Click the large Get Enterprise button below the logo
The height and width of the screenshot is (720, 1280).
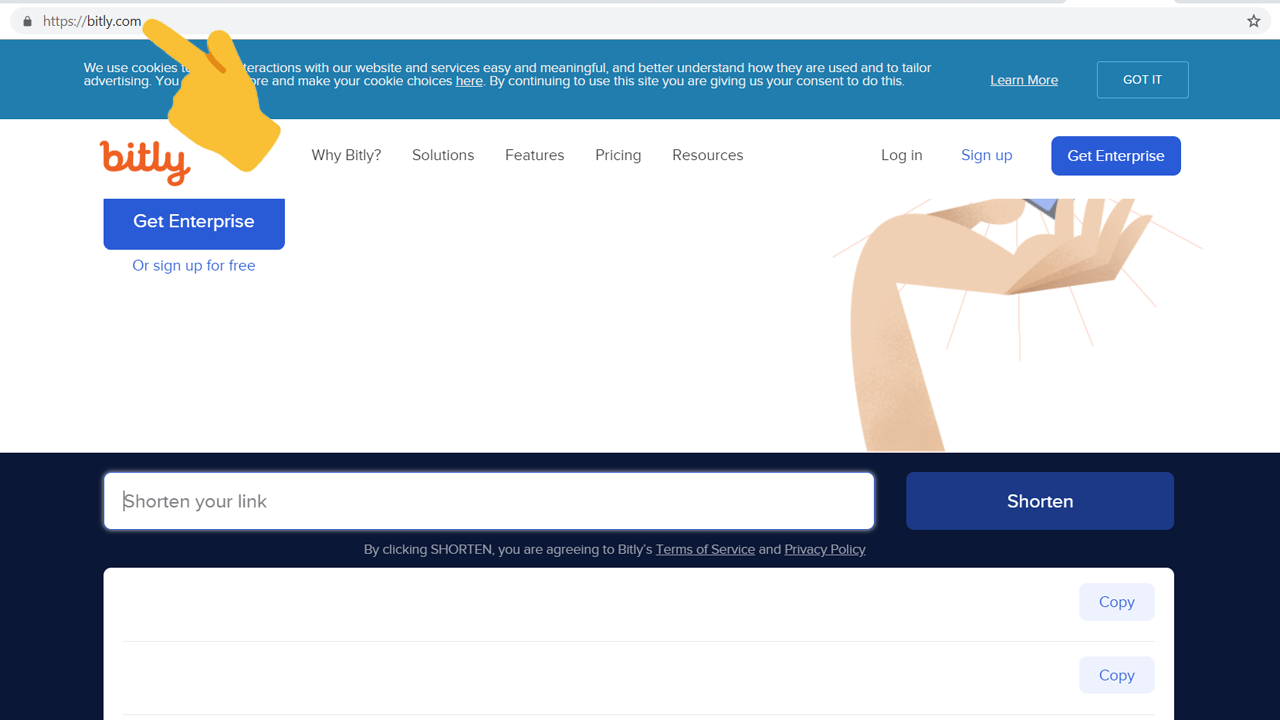(x=194, y=222)
